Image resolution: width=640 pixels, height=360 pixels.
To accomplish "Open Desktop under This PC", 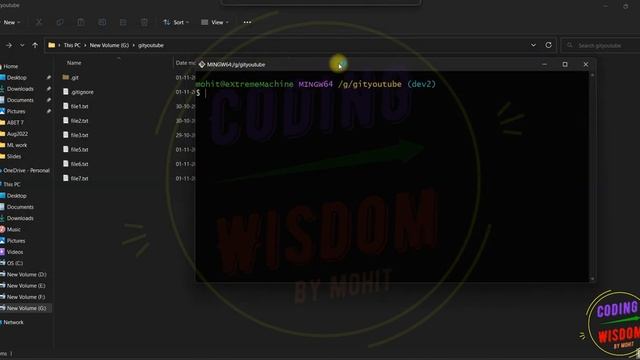I will coord(16,196).
